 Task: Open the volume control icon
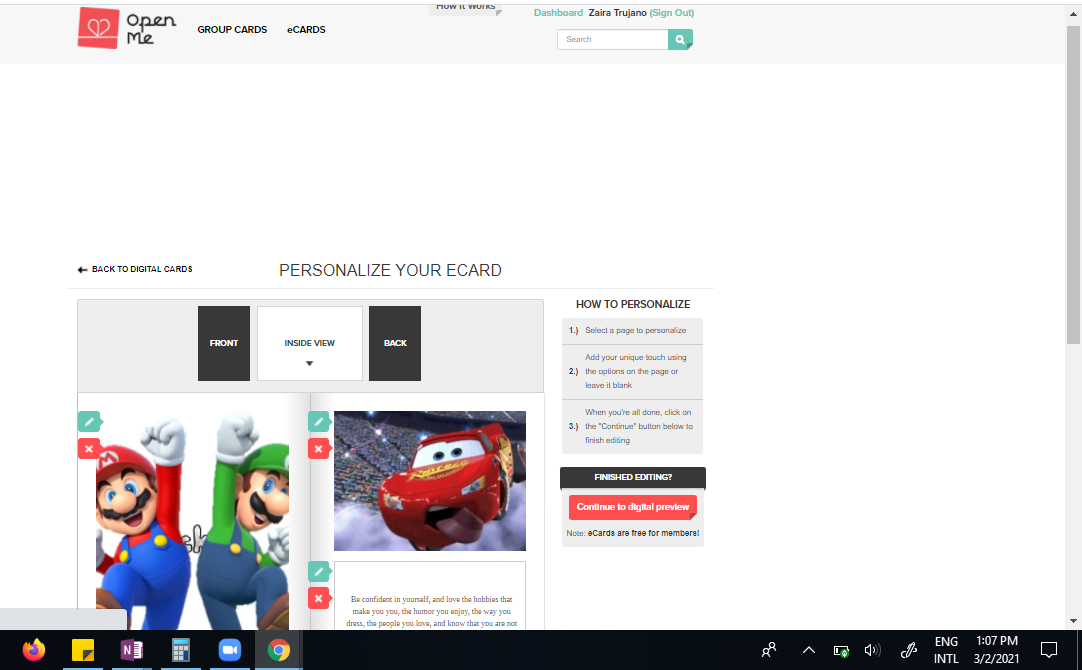(873, 650)
